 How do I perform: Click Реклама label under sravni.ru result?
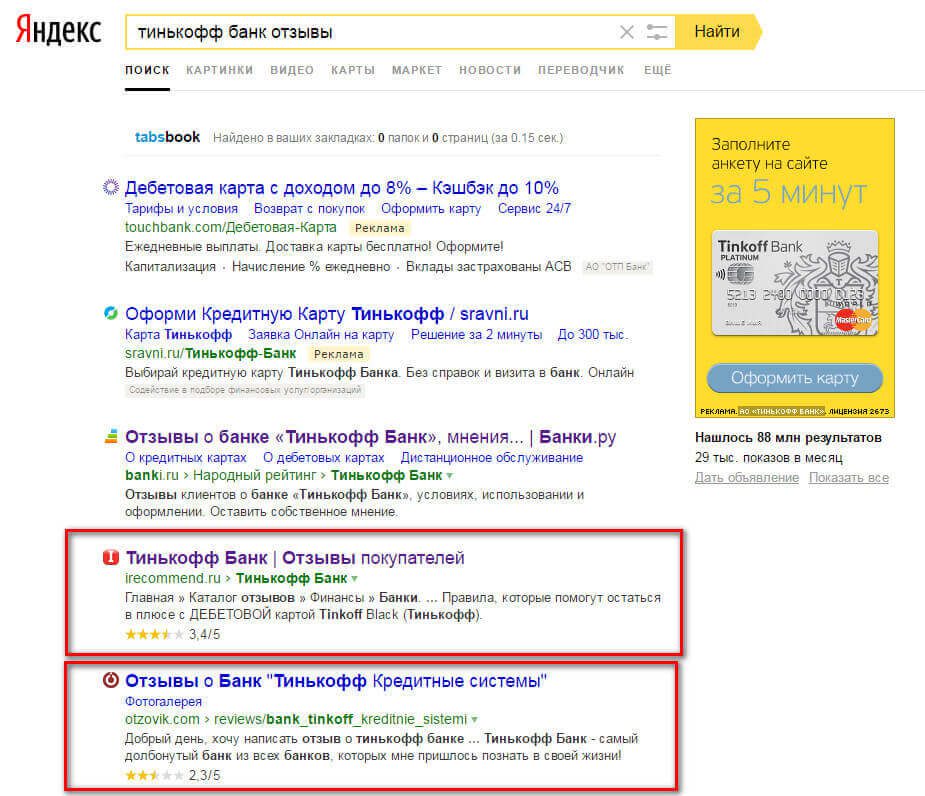click(x=339, y=354)
